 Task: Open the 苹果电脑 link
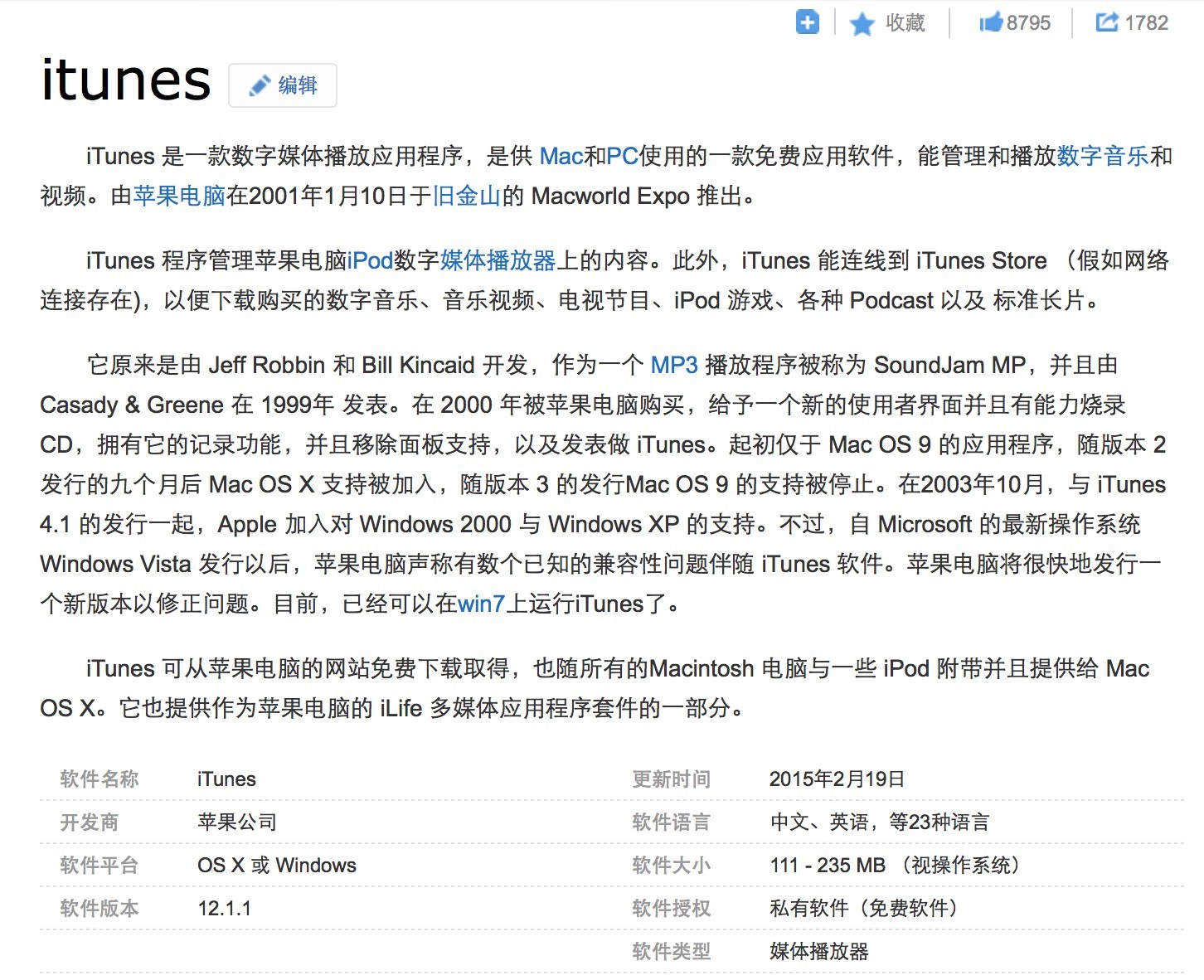pyautogui.click(x=179, y=196)
